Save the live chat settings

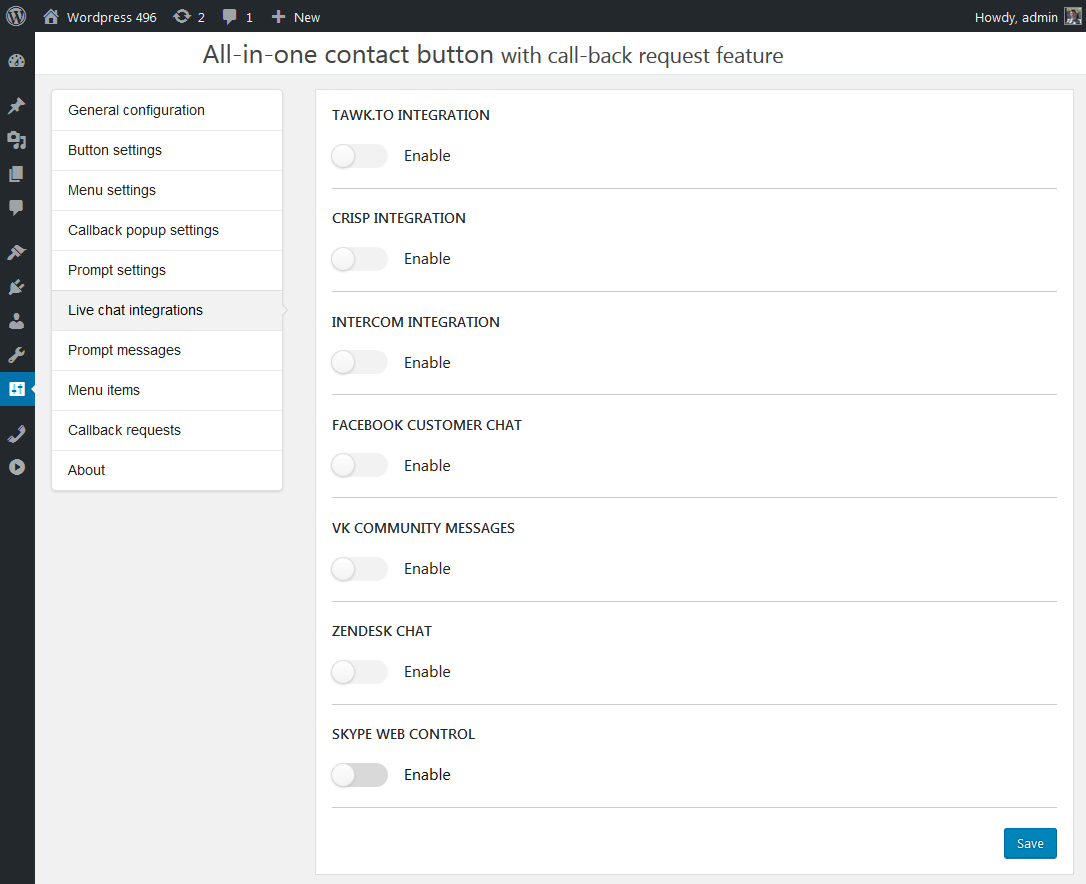point(1029,843)
